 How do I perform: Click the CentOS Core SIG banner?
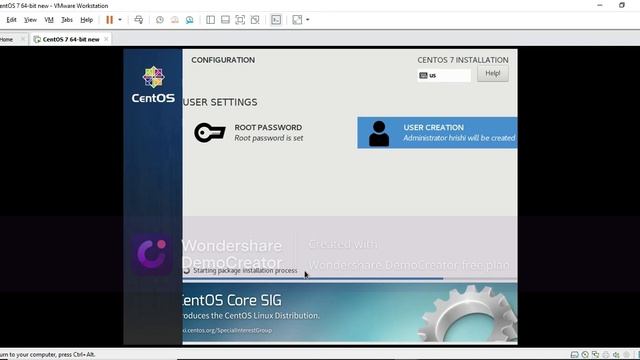tap(350, 313)
